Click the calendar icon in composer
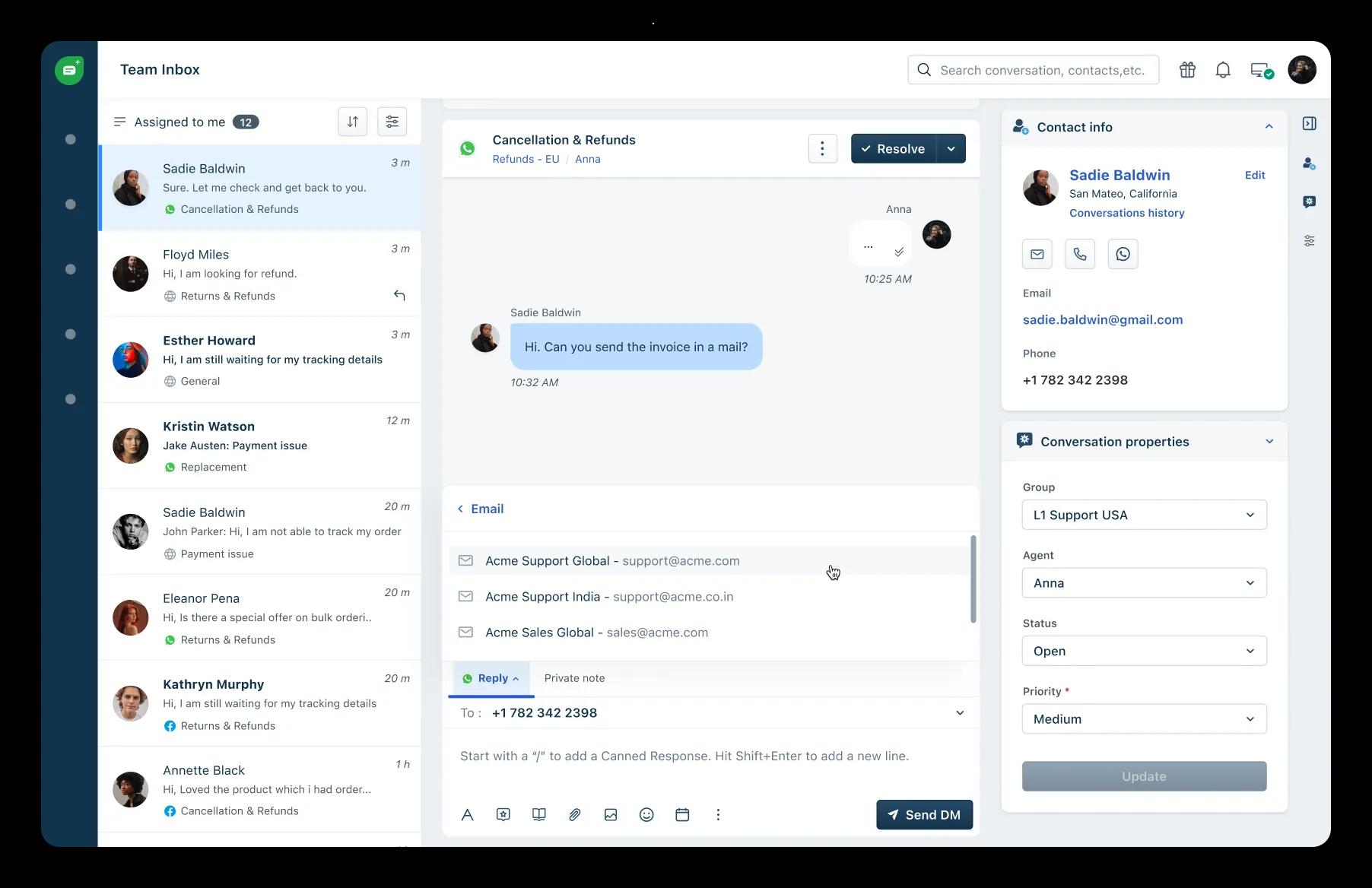The image size is (1372, 888). click(x=682, y=815)
